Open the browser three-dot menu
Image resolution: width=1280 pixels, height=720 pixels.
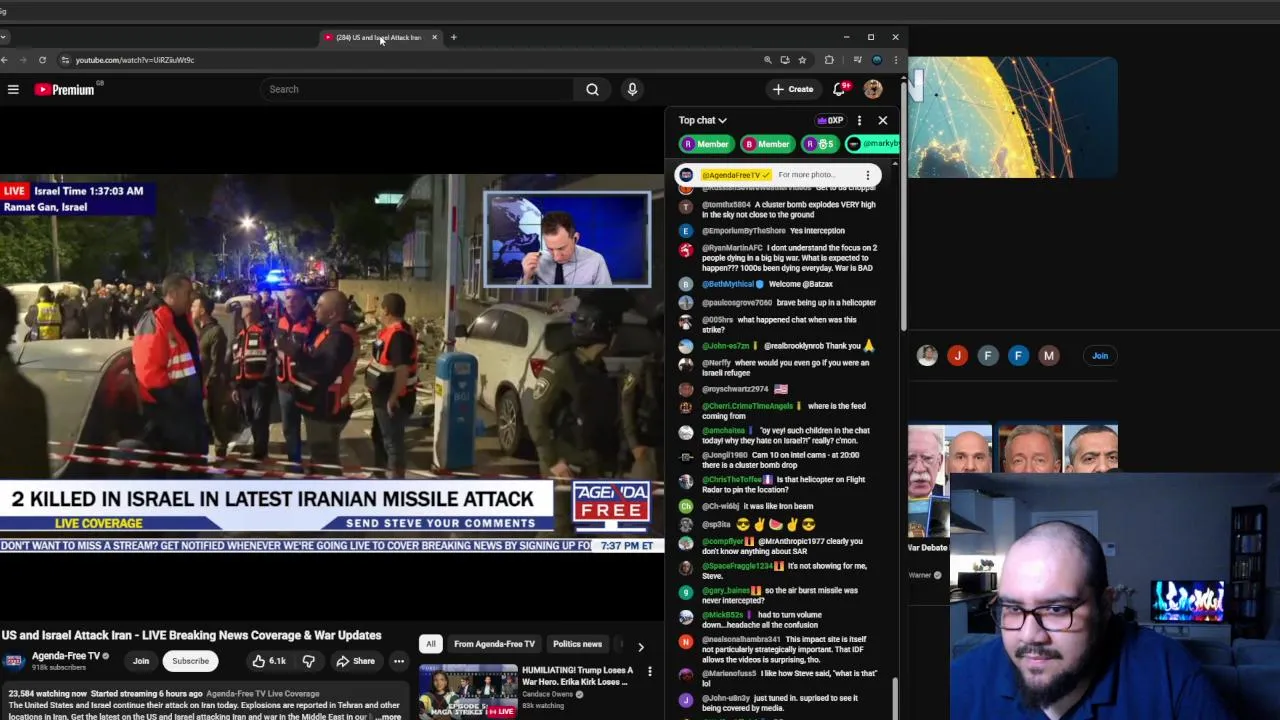[x=895, y=60]
